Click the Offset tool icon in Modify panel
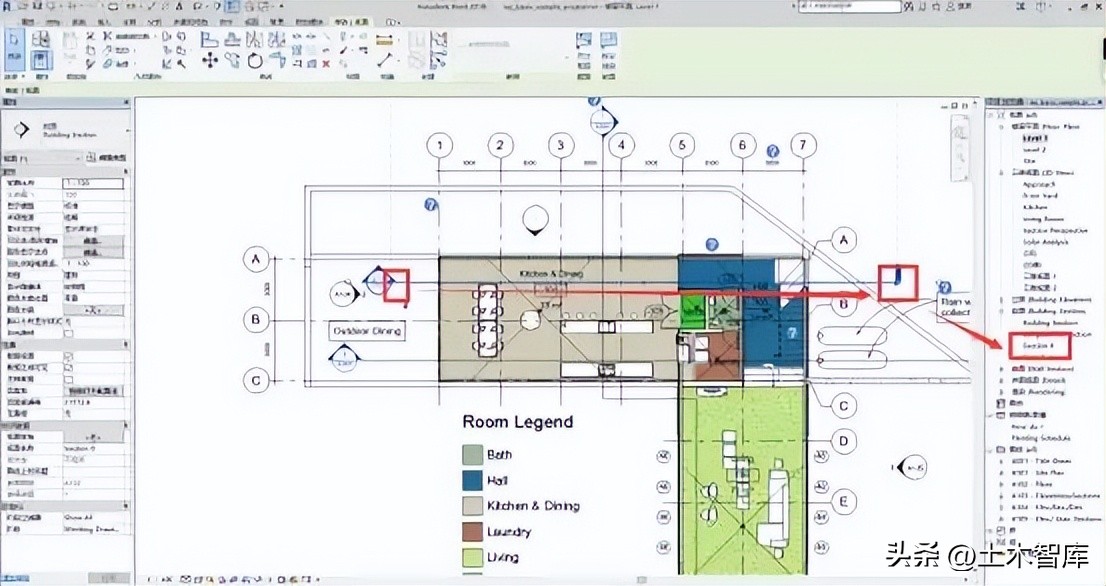The width and height of the screenshot is (1106, 586). (233, 40)
